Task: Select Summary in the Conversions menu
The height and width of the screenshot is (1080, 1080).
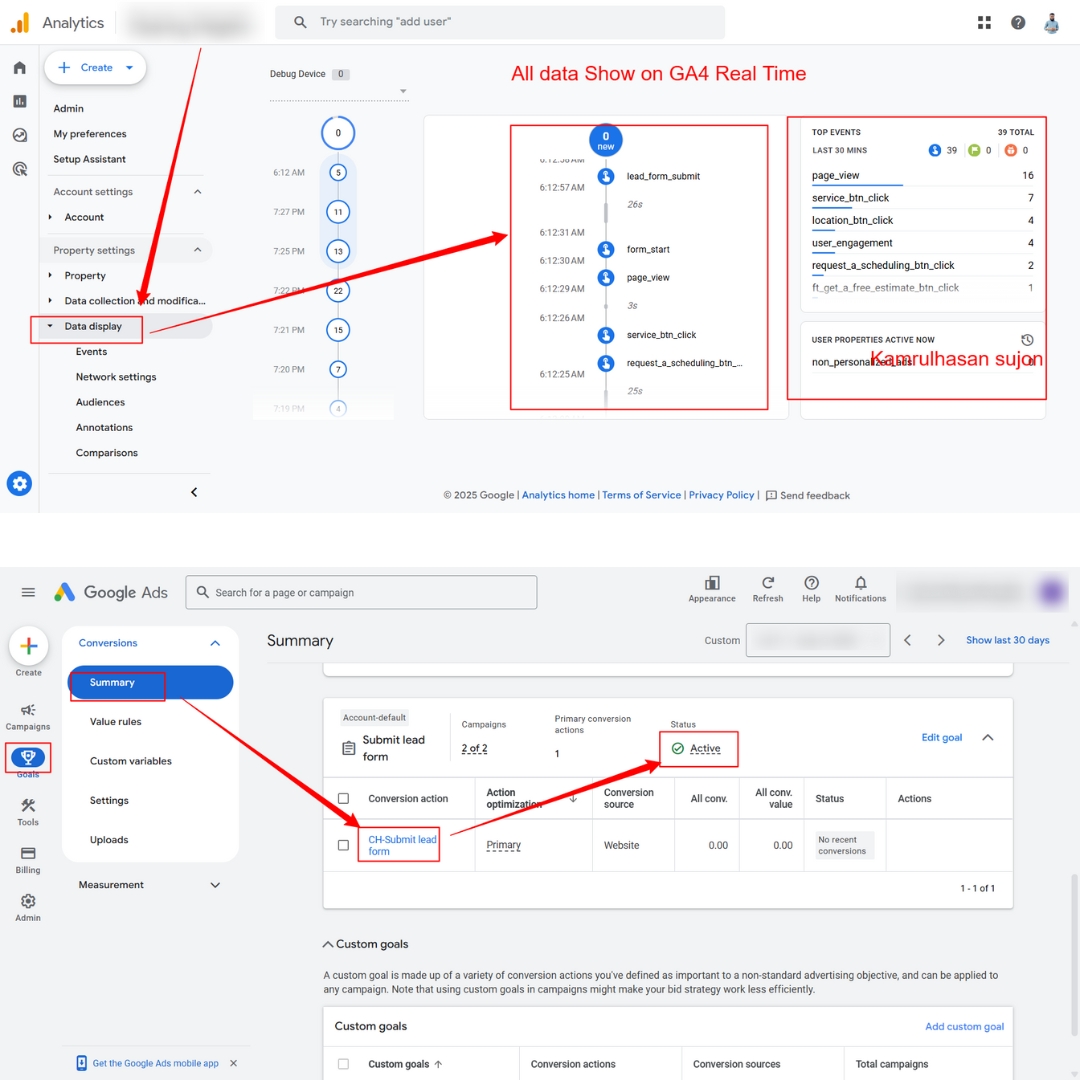Action: [x=150, y=683]
